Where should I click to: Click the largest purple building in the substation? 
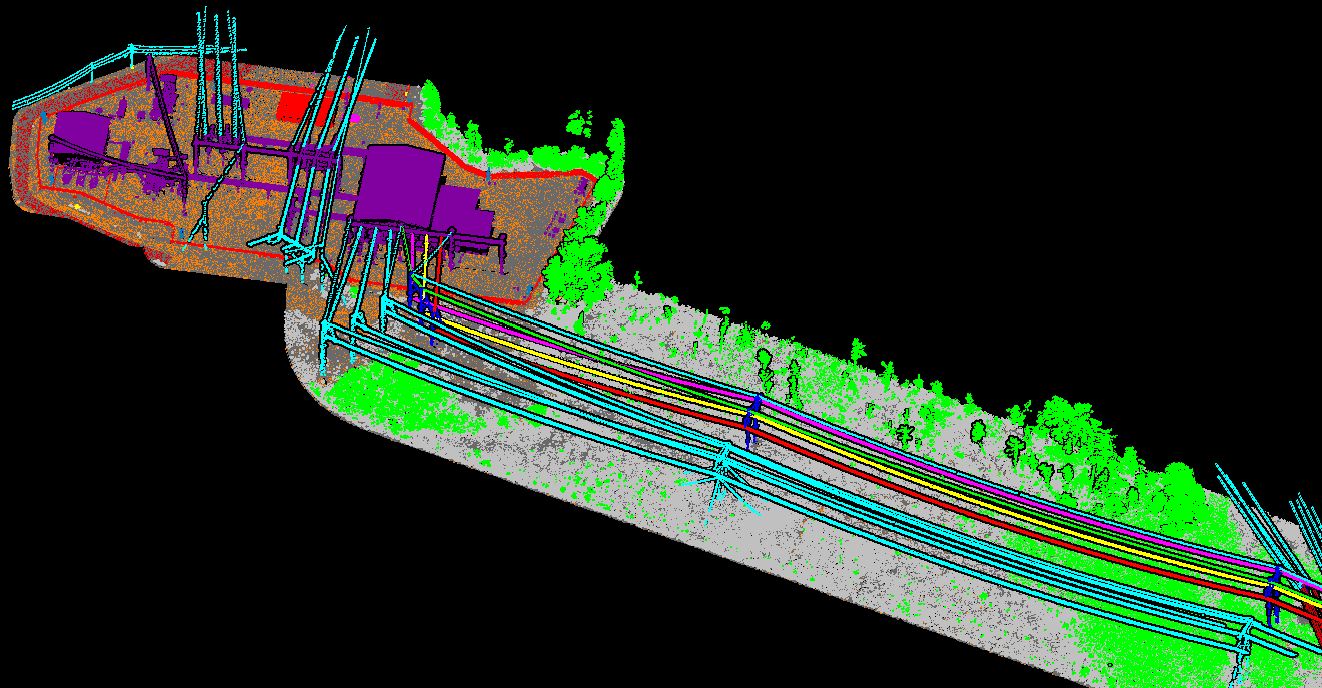pos(399,183)
